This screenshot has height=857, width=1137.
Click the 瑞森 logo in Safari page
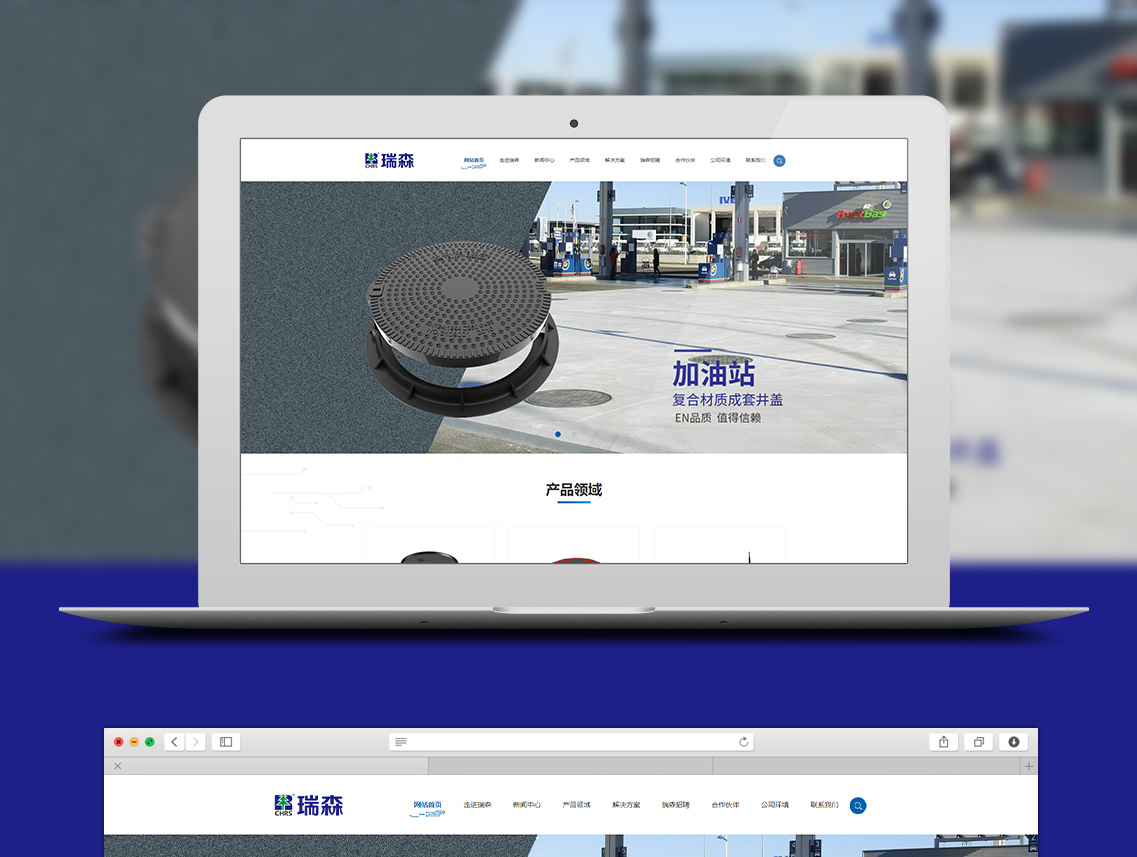coord(309,805)
